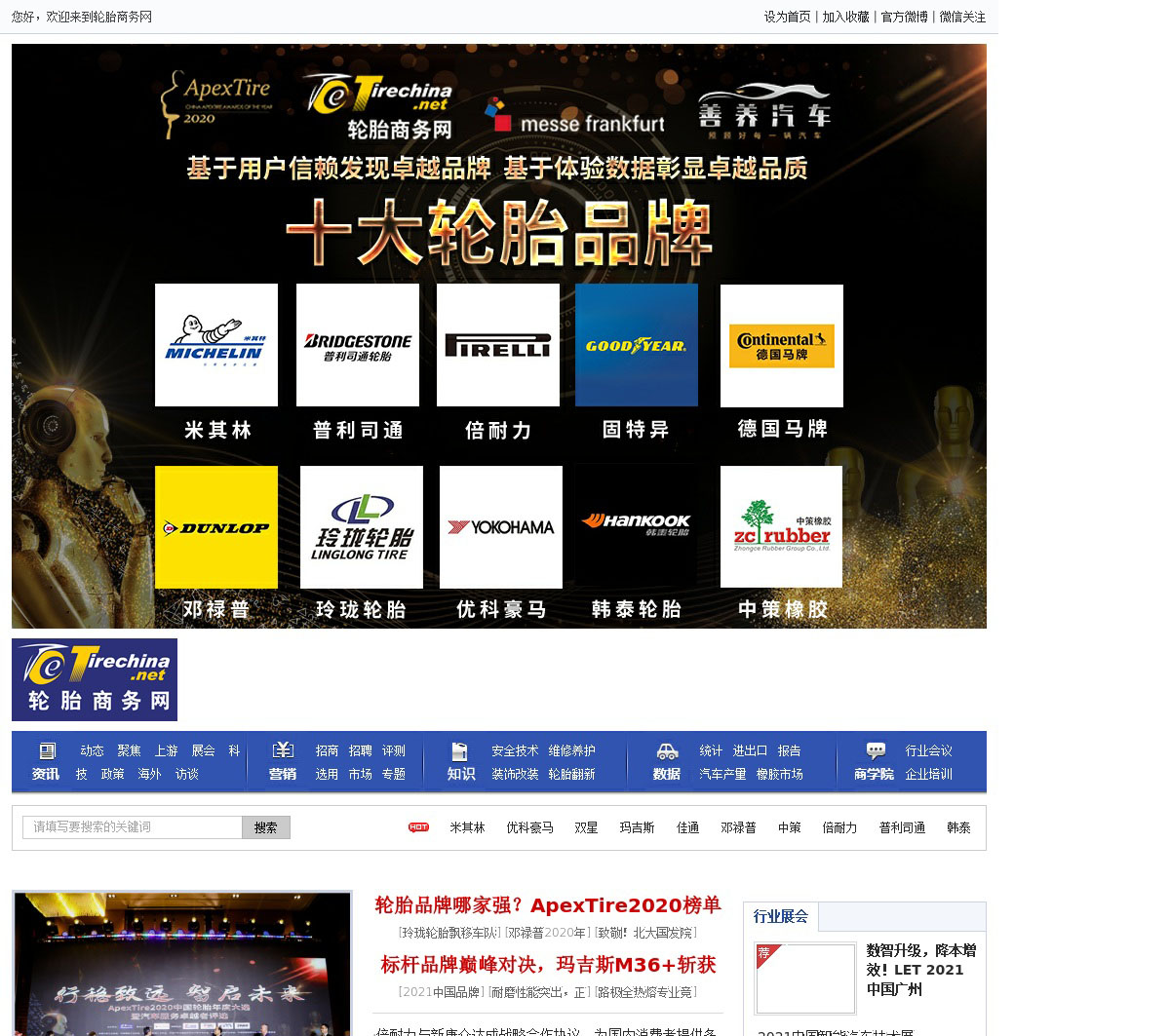Screen dimensions: 1170x1036
Task: Select 评测 under 营销 menu
Action: pyautogui.click(x=394, y=750)
